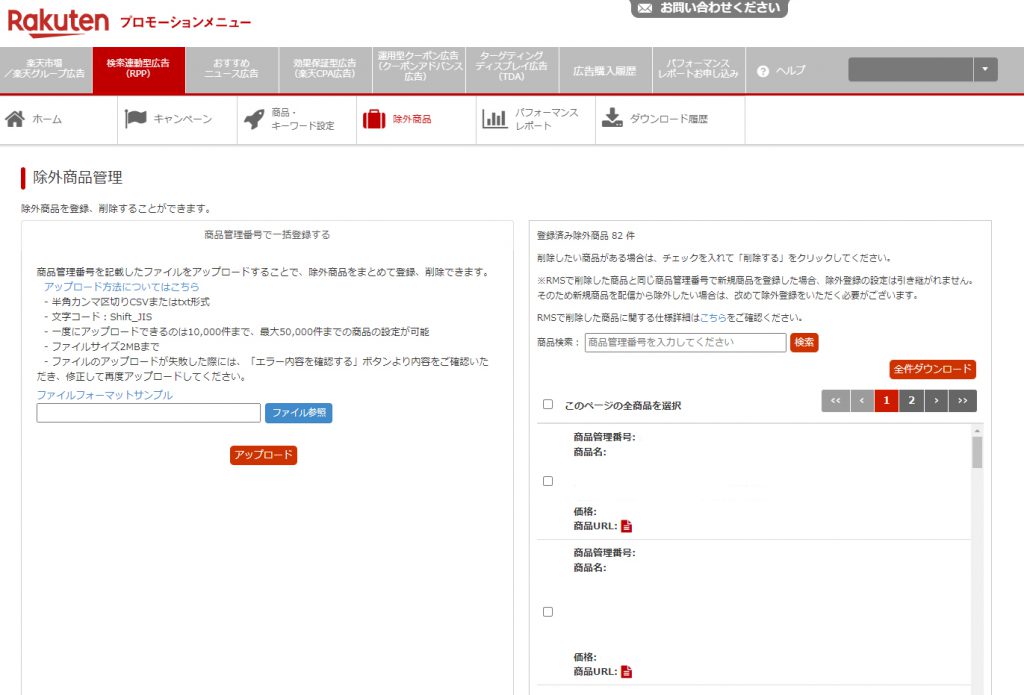Click the ヘルプ question mark icon
1024x695 pixels.
pyautogui.click(x=762, y=69)
